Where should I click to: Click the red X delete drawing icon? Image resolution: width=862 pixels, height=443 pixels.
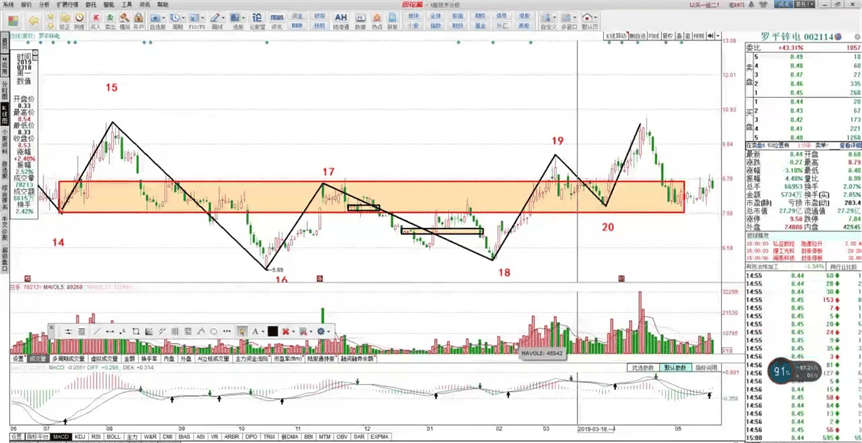[x=287, y=331]
